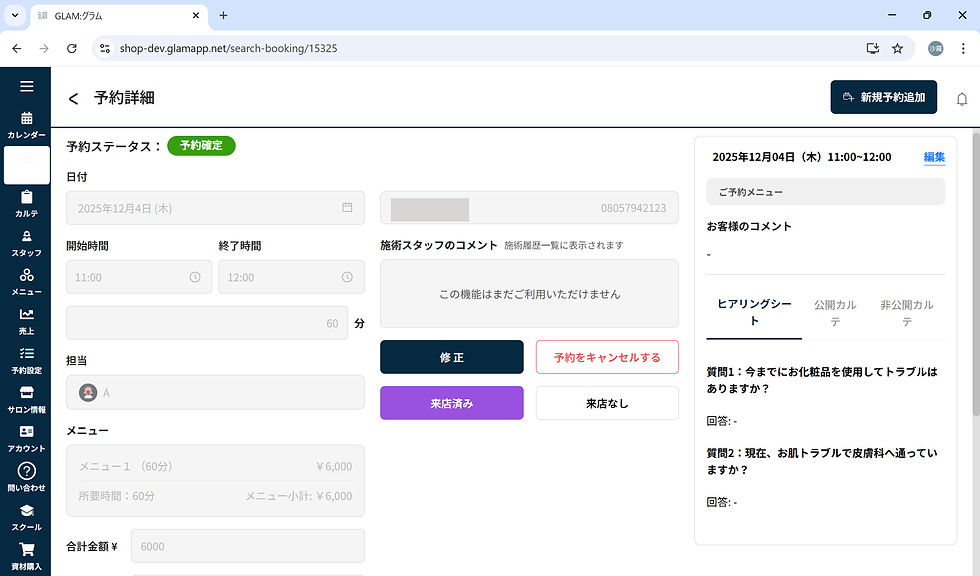Screen dimensions: 980x576
Task: Select the highlighted blank sidebar item
Action: click(26, 165)
